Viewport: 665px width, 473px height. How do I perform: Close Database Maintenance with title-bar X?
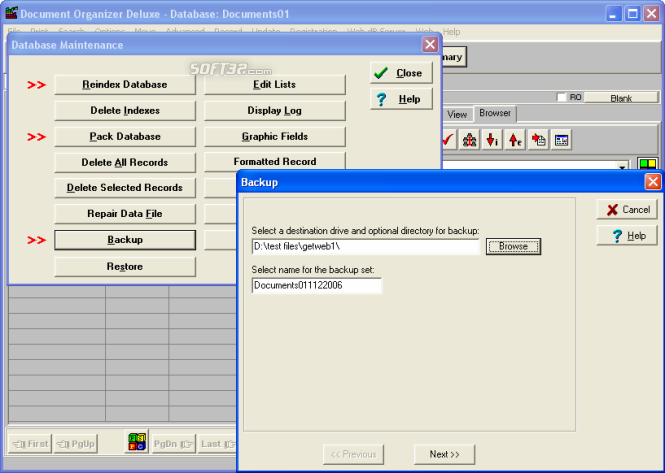tap(430, 44)
